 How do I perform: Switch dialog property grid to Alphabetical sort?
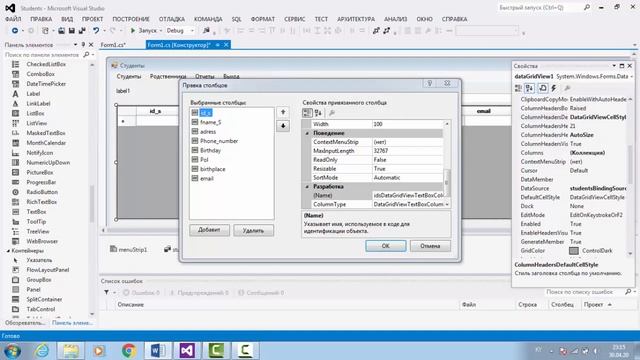[x=318, y=113]
